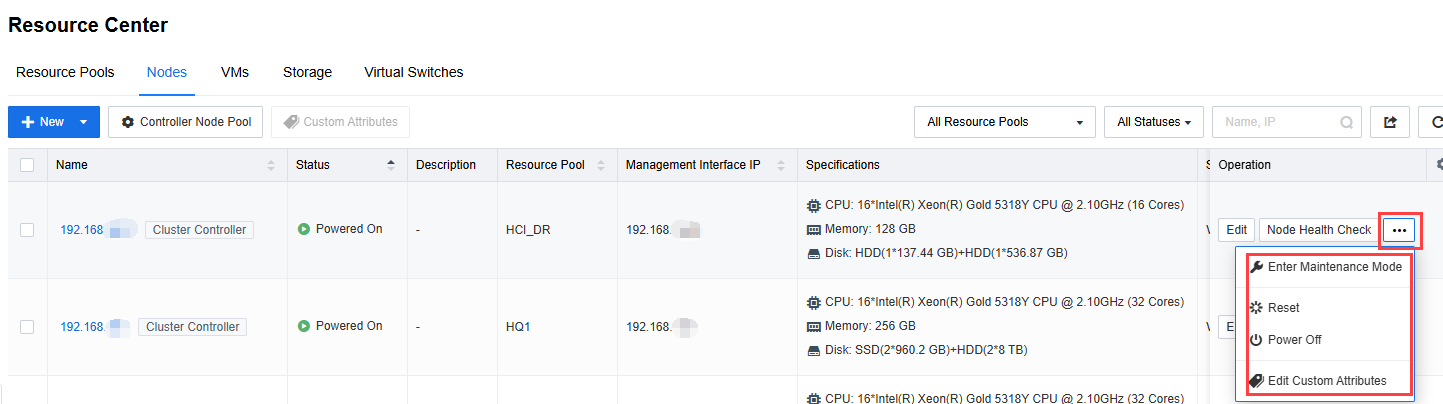Click the three-dots more actions button
Screen dimensions: 1443x404
(1400, 230)
